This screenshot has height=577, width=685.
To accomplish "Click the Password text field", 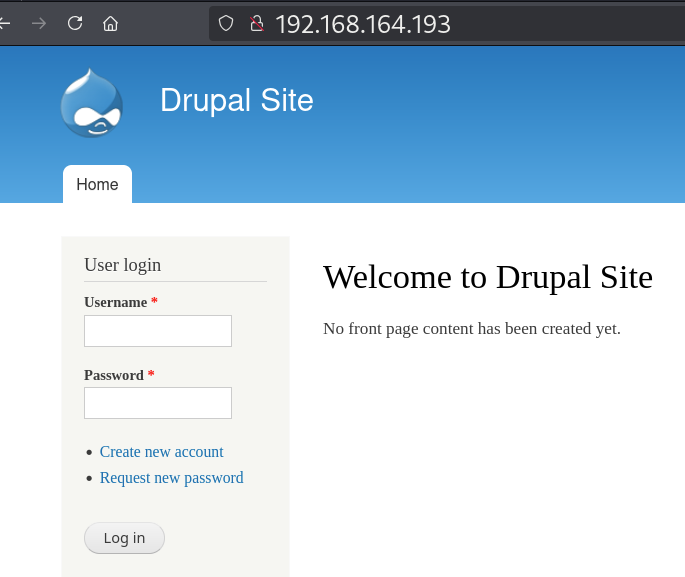I will tap(158, 403).
